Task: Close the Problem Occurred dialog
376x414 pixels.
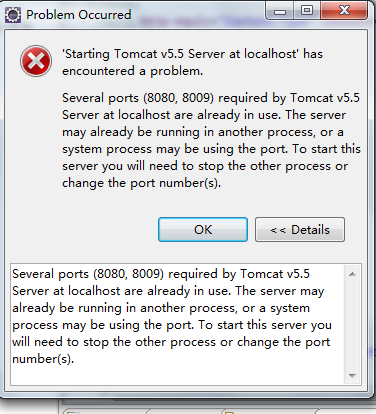Action: click(344, 11)
